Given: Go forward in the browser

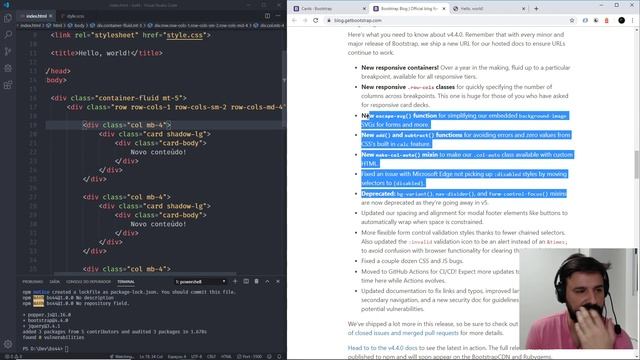Looking at the screenshot, I should pyautogui.click(x=305, y=20).
